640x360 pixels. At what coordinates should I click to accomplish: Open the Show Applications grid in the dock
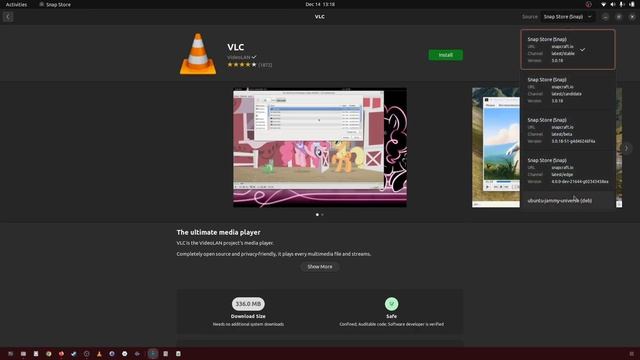click(x=632, y=354)
